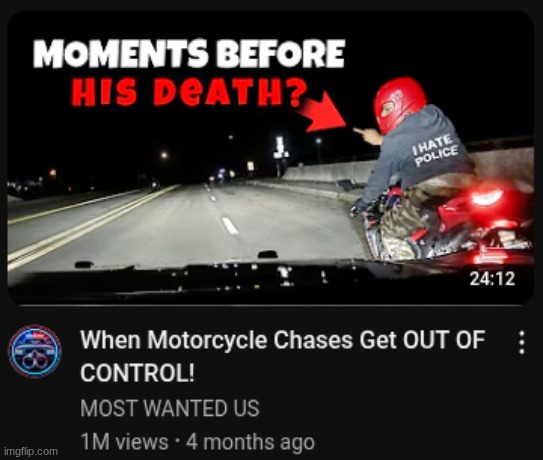Viewport: 543px width, 460px height.
Task: Click the word CONTROL! in the title
Action: pyautogui.click(x=137, y=373)
